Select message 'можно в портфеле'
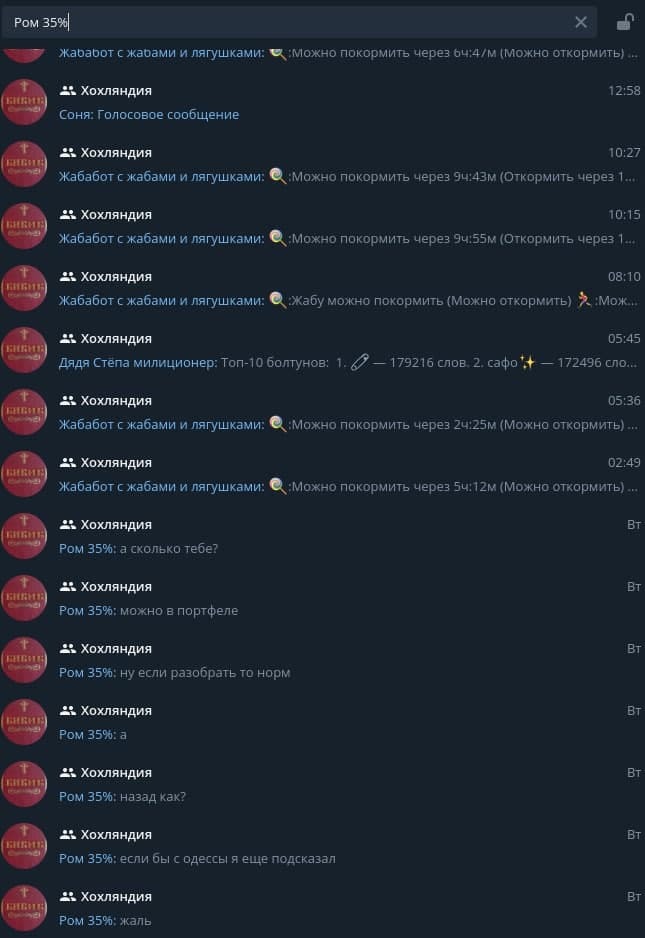Image resolution: width=645 pixels, height=938 pixels. (322, 598)
